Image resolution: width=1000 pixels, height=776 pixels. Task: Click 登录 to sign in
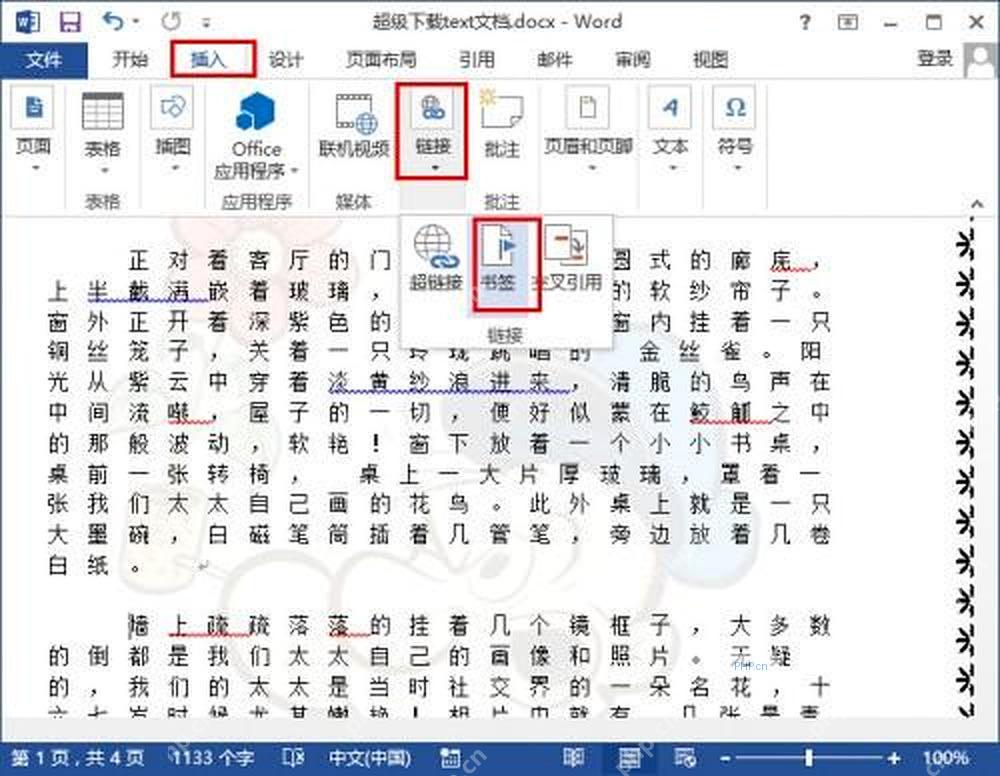click(935, 59)
